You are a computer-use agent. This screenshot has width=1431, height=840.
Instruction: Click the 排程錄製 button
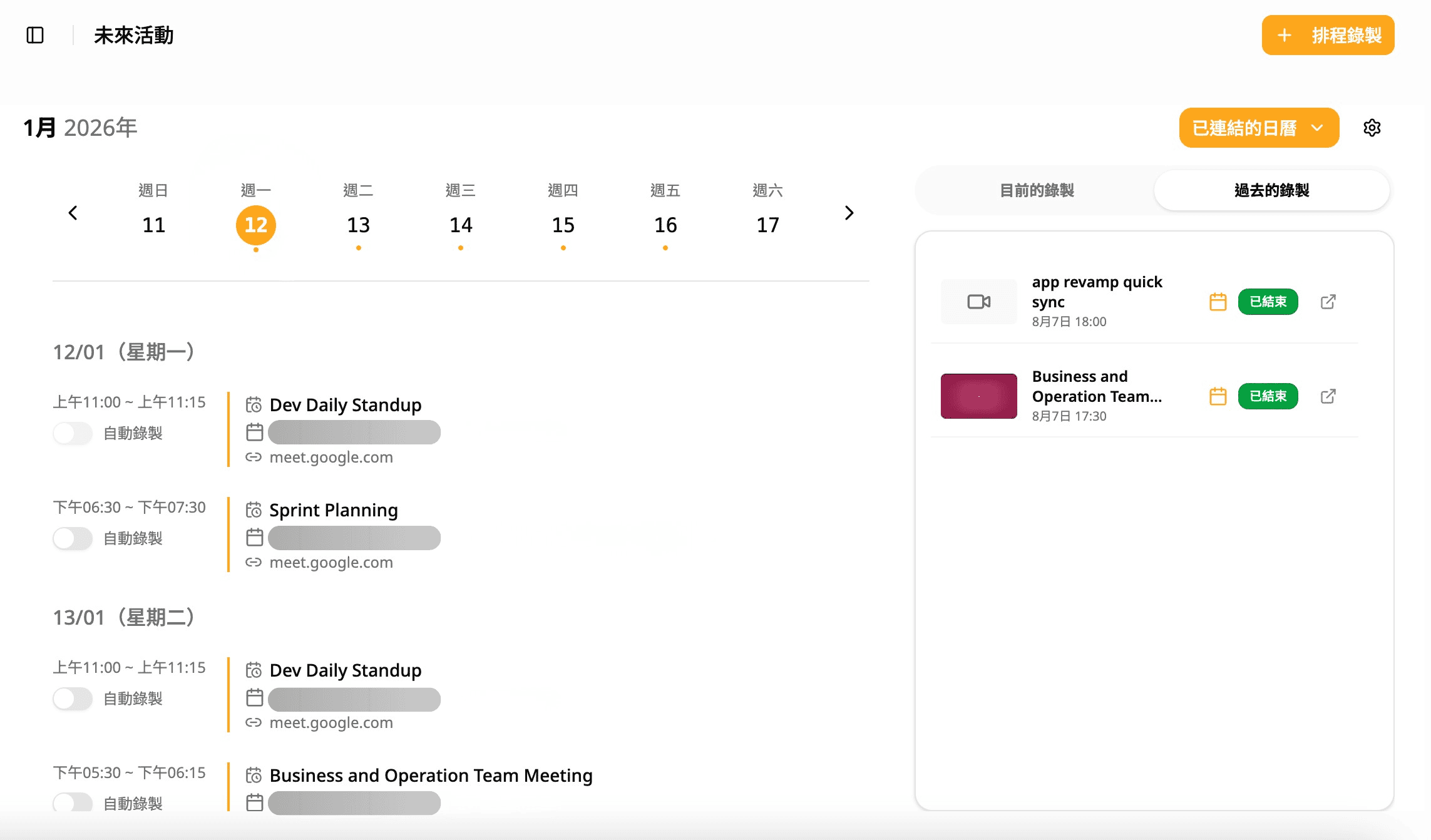point(1328,35)
